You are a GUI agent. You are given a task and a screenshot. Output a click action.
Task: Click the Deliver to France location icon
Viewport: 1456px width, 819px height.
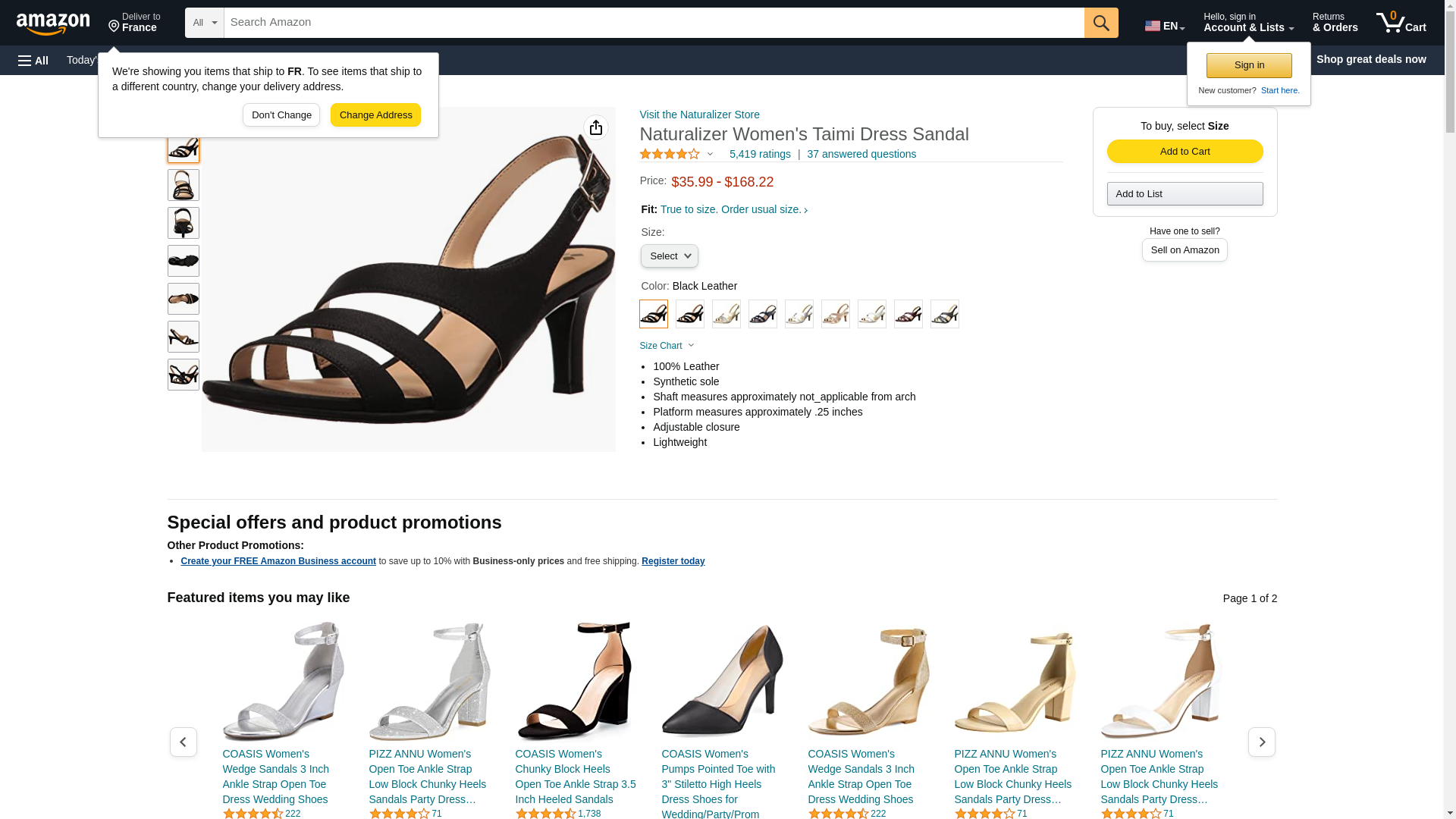tap(115, 26)
